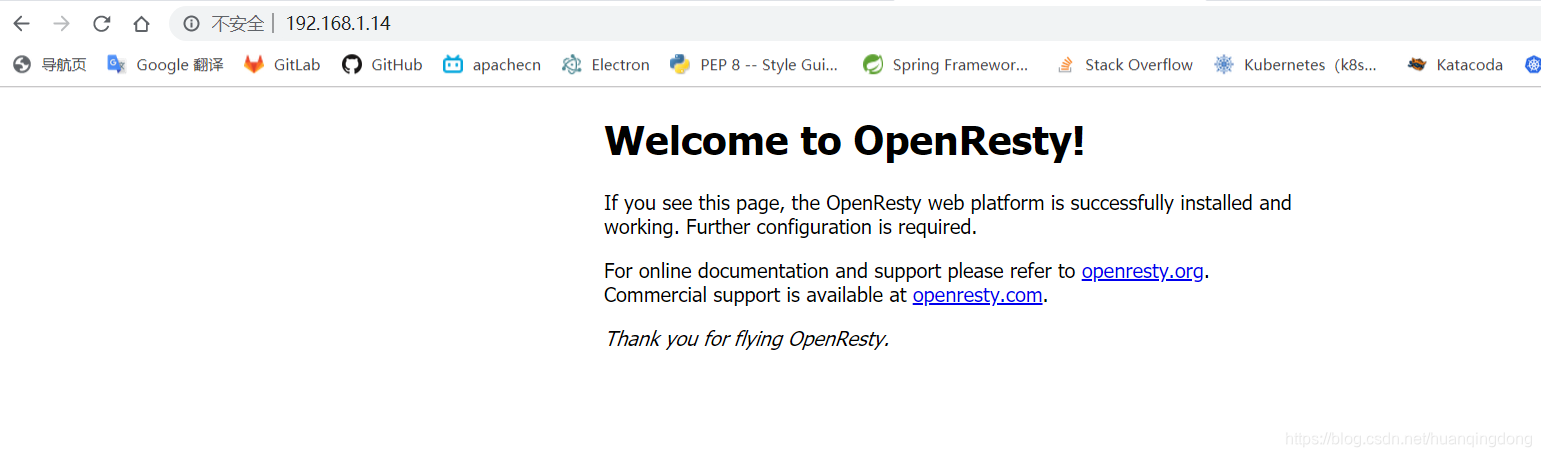
Task: Open the PEP 8 Style Guide bookmark
Action: pyautogui.click(x=754, y=65)
